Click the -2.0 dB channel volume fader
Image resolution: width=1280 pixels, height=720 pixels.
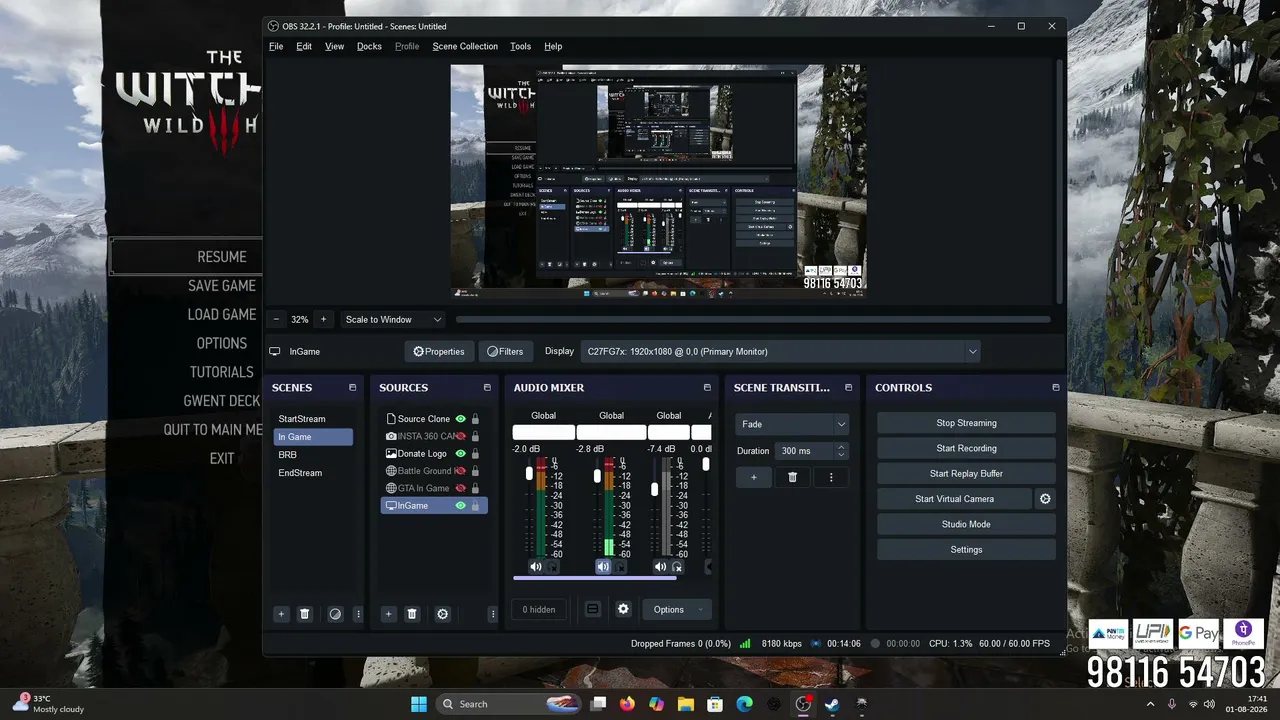tap(530, 474)
